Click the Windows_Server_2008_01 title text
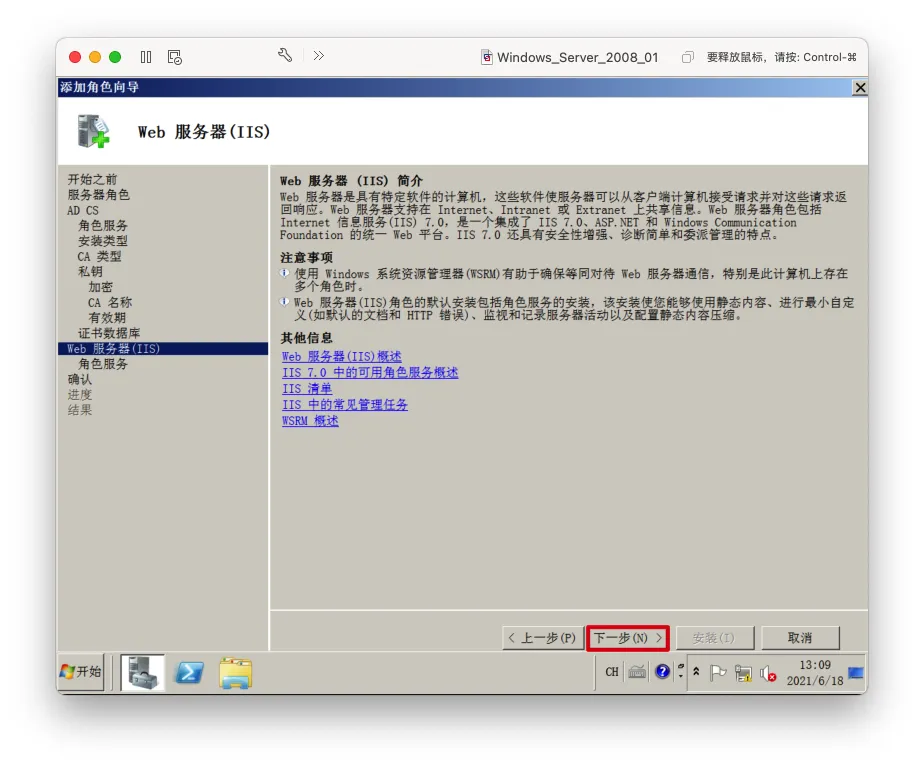The height and width of the screenshot is (769, 924). tap(578, 57)
